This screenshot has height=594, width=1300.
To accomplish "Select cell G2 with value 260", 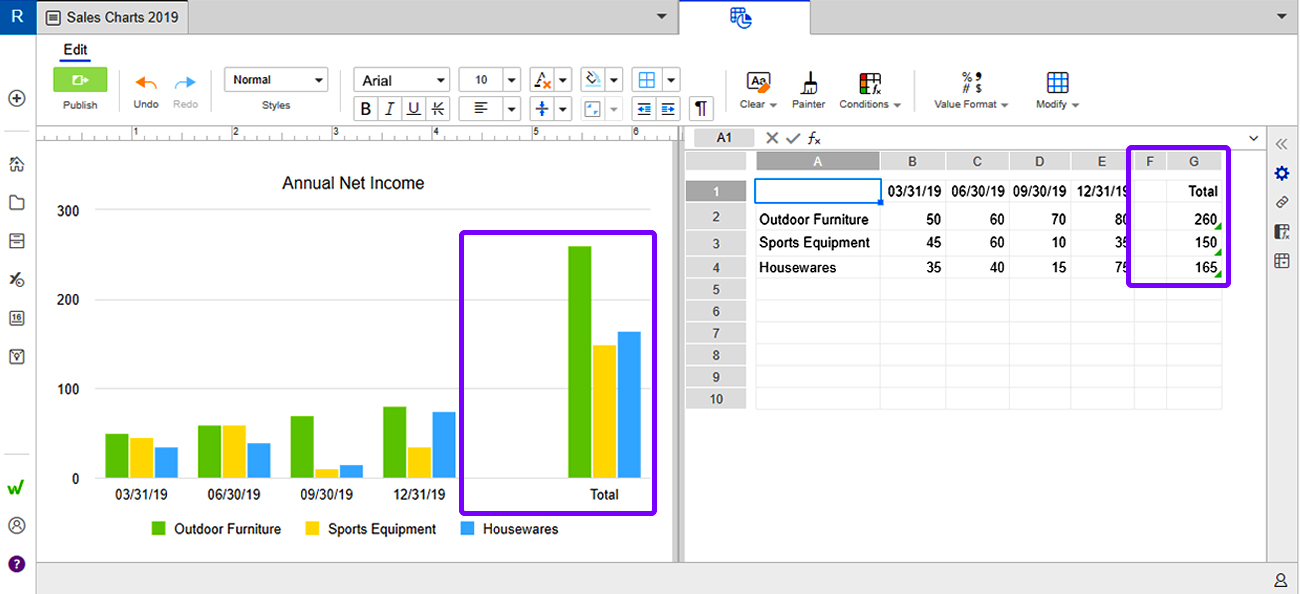I will point(1194,219).
